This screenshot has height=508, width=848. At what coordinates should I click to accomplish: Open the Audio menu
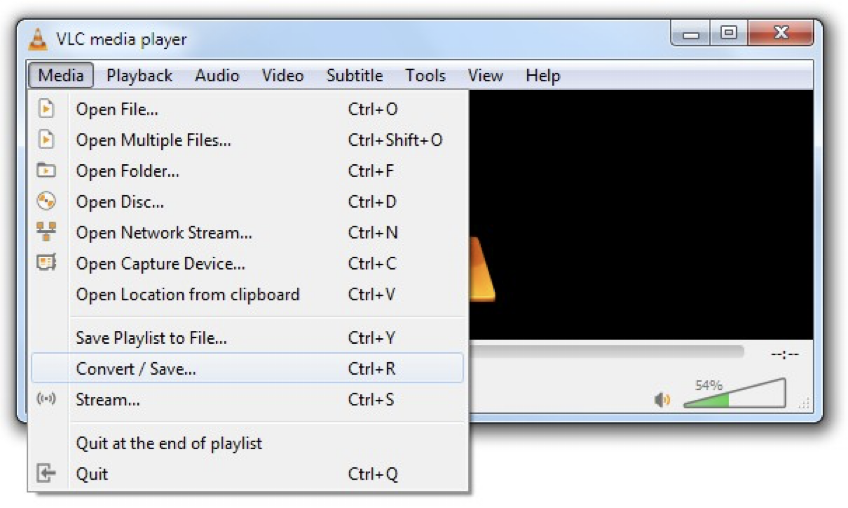click(x=217, y=75)
